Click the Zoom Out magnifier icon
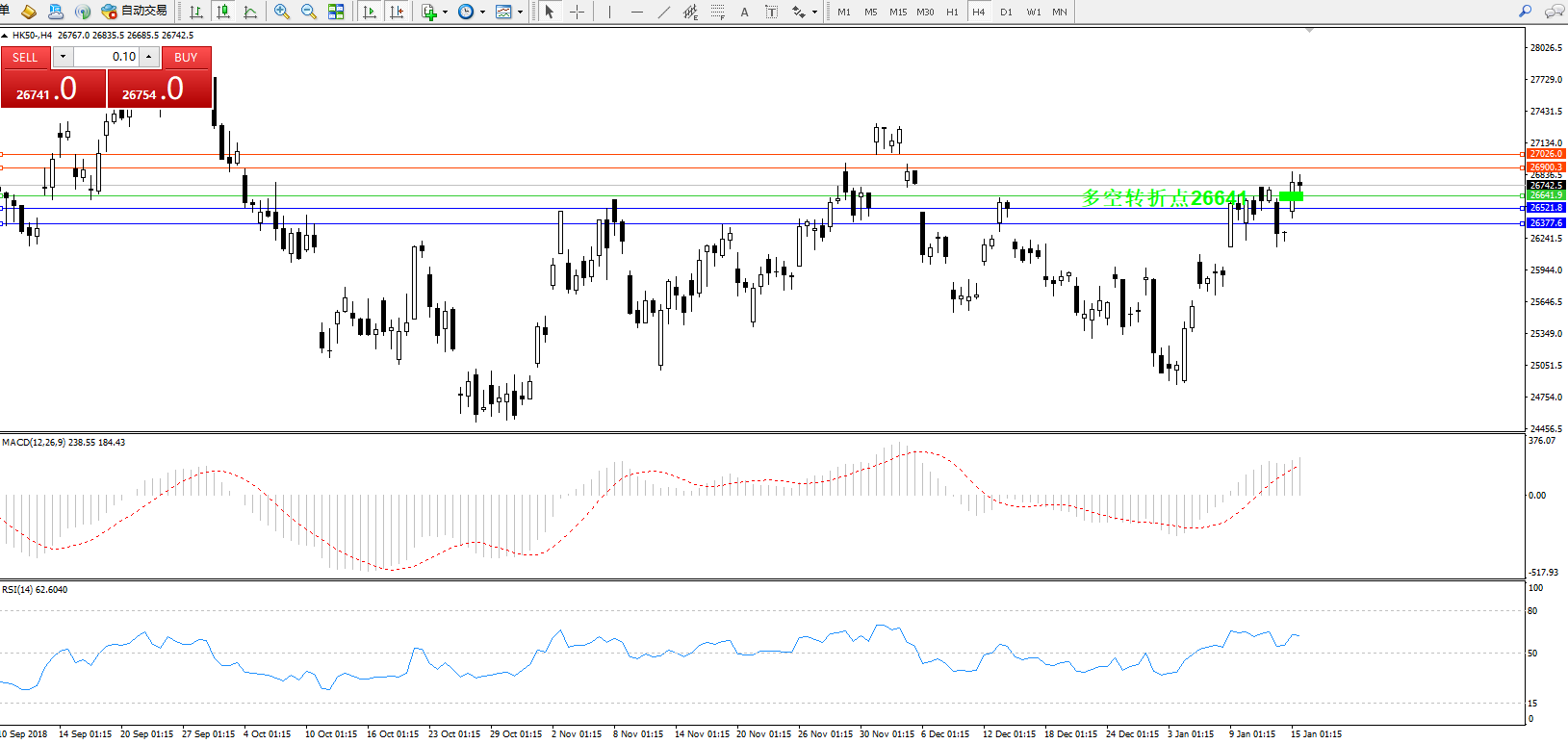Screen dimensions: 1568x744 click(x=309, y=12)
